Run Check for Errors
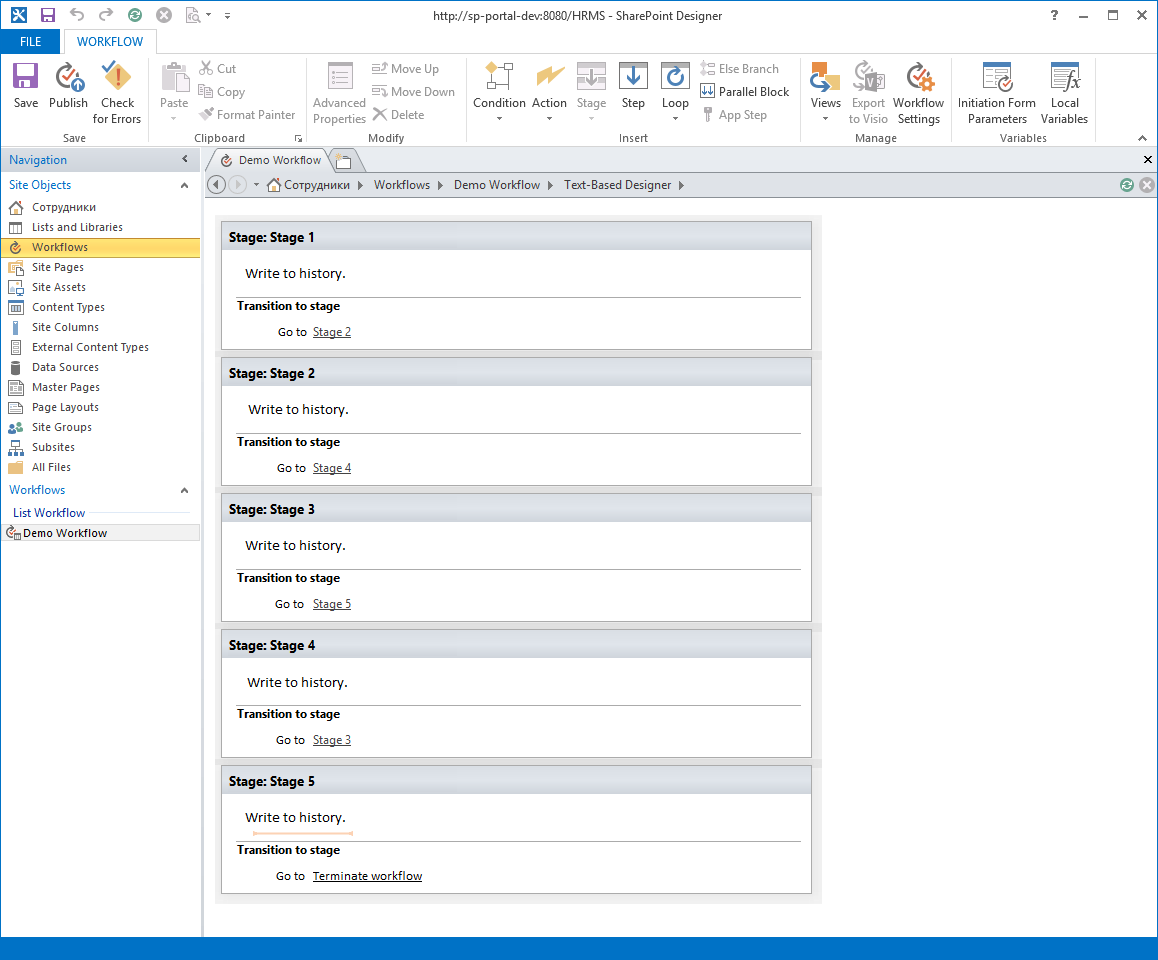Image resolution: width=1158 pixels, height=960 pixels. (117, 93)
